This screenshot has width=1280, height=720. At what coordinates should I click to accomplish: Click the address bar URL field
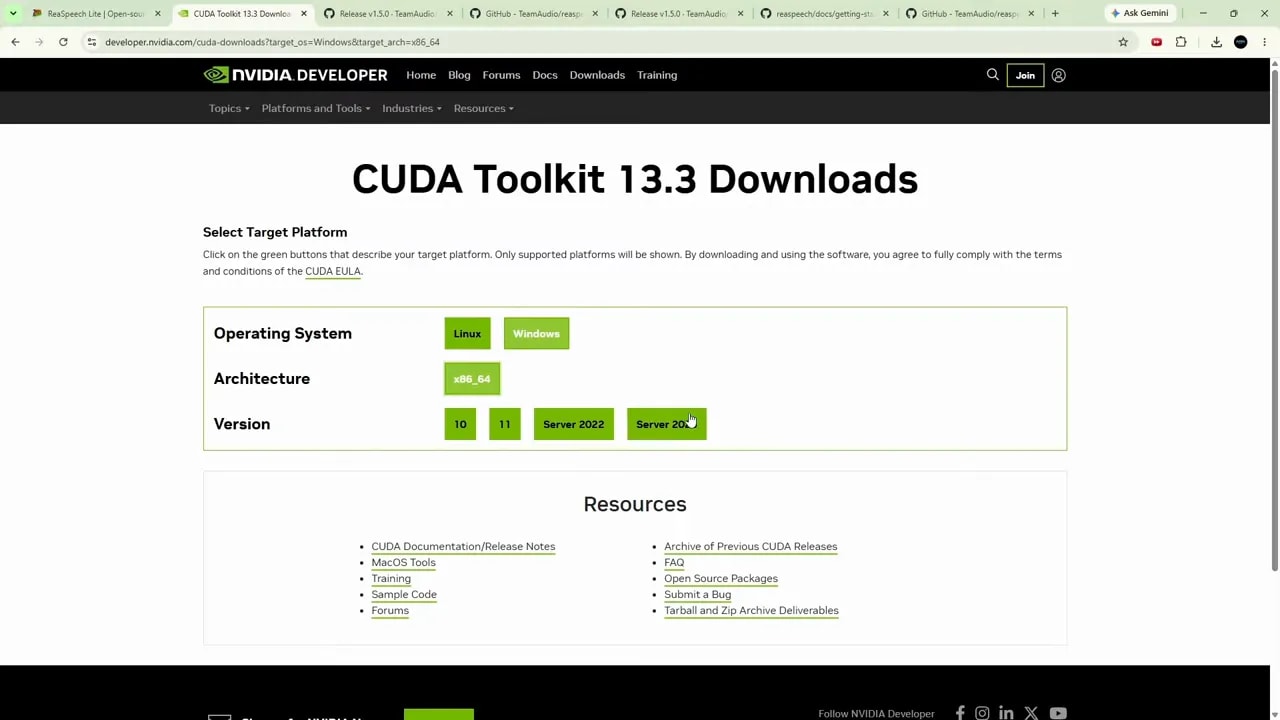point(600,42)
